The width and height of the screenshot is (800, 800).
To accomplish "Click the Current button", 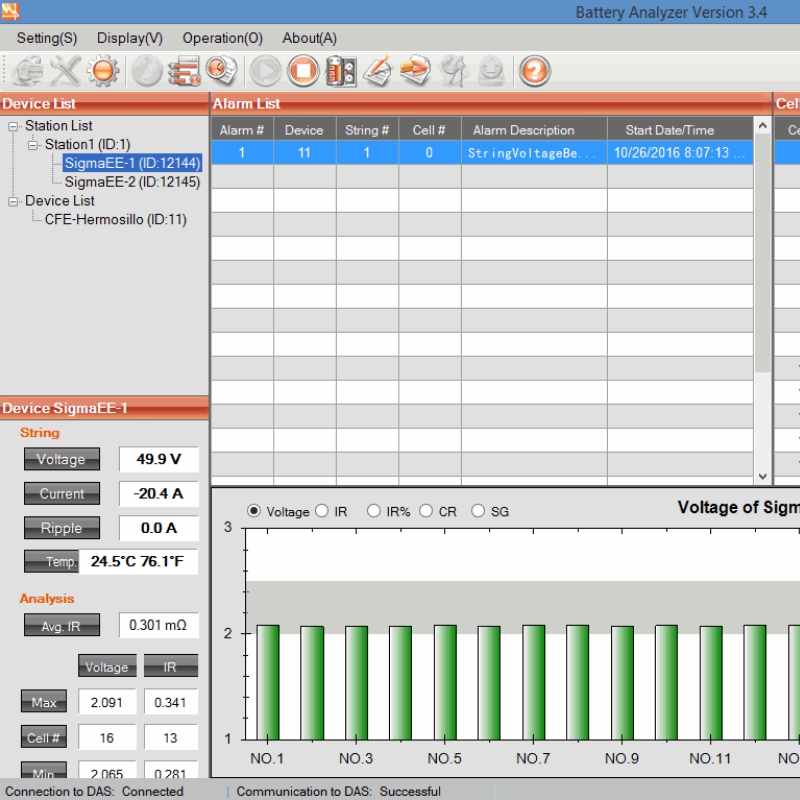I will click(62, 493).
